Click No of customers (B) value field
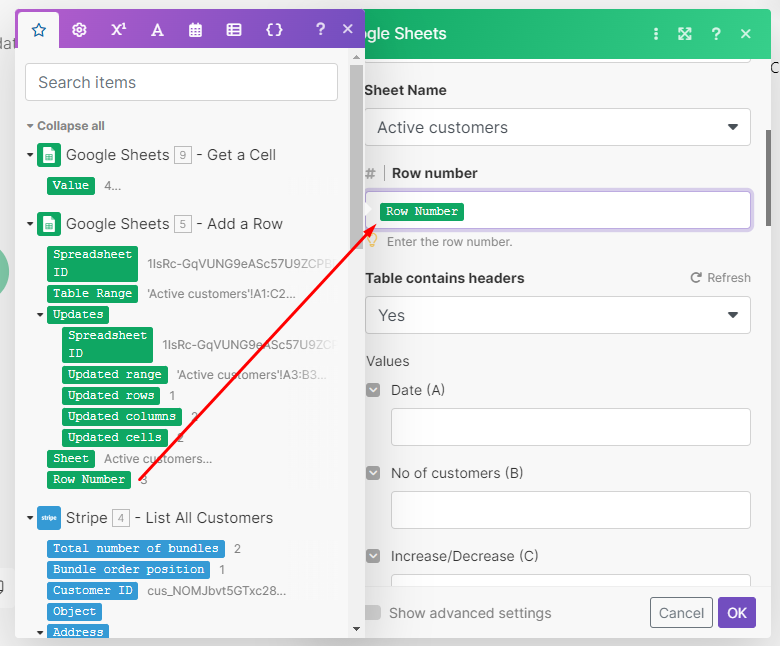 (x=571, y=510)
